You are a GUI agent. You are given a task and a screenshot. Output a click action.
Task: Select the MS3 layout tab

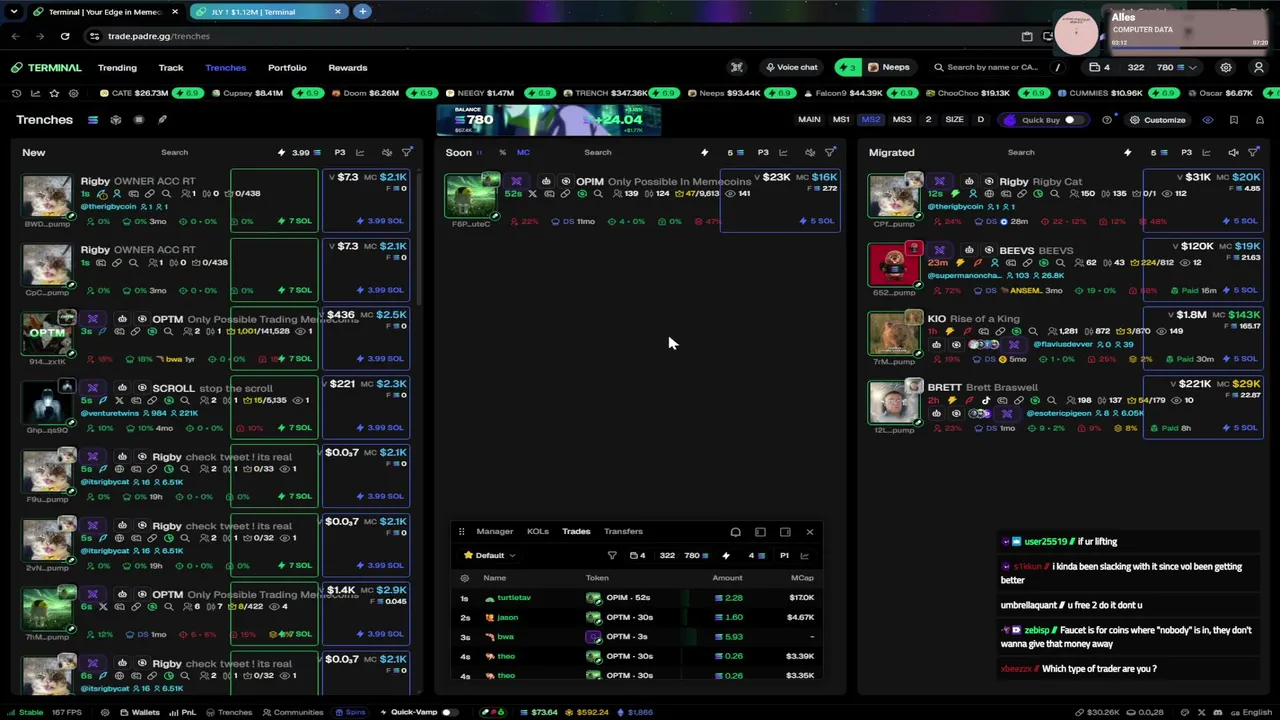click(x=902, y=120)
